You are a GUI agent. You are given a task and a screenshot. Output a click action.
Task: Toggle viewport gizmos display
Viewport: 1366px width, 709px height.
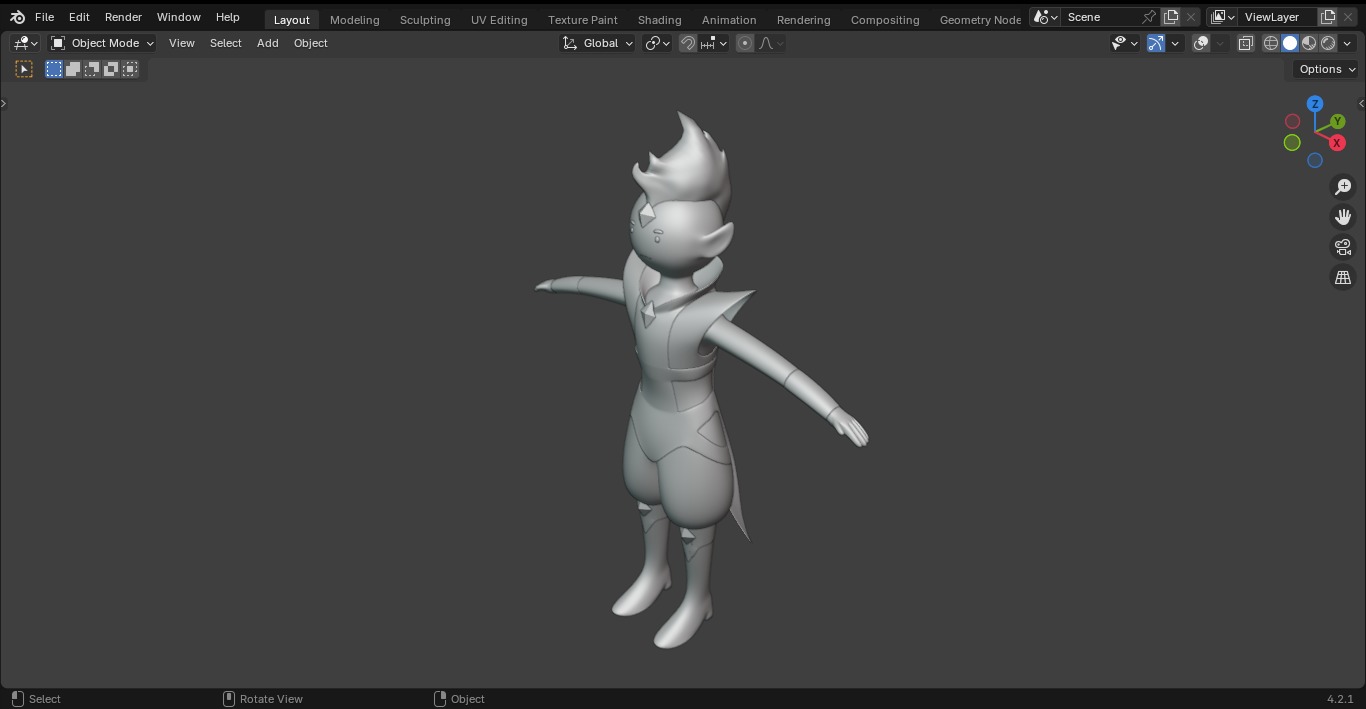click(1156, 43)
